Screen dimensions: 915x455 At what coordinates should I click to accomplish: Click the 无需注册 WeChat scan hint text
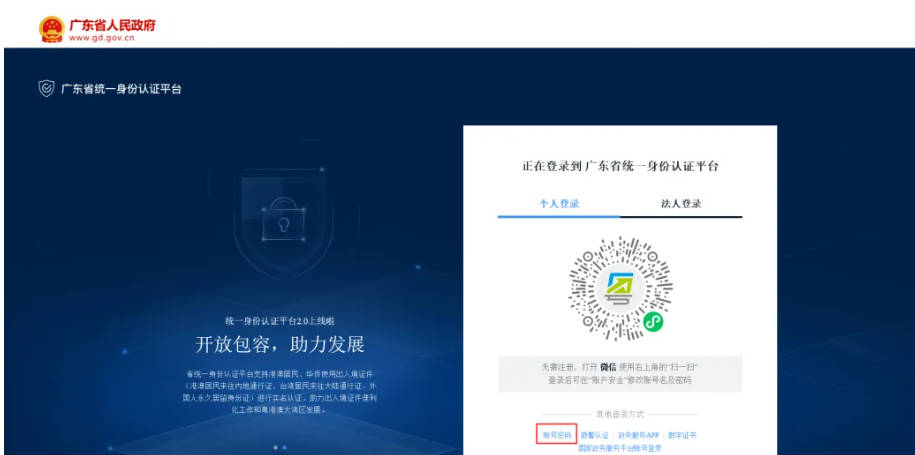(620, 373)
